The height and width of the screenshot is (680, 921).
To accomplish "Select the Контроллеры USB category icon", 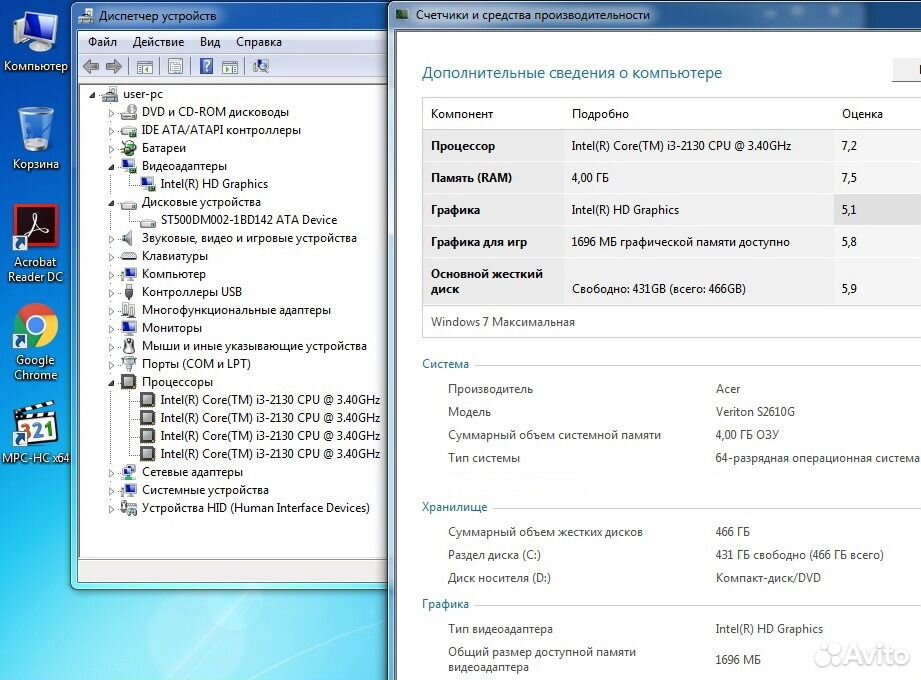I will click(x=129, y=292).
